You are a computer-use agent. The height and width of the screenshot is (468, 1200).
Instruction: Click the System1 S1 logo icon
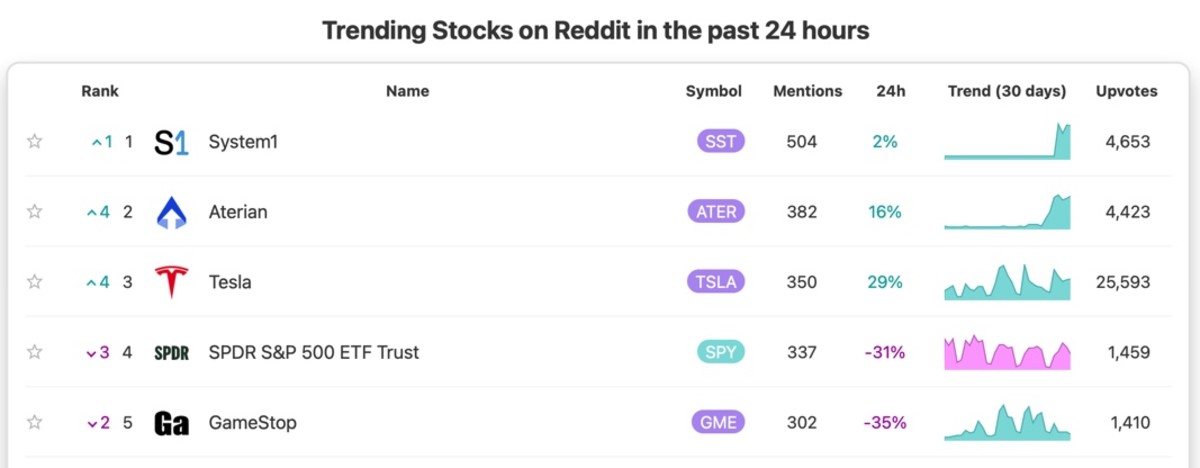tap(171, 142)
